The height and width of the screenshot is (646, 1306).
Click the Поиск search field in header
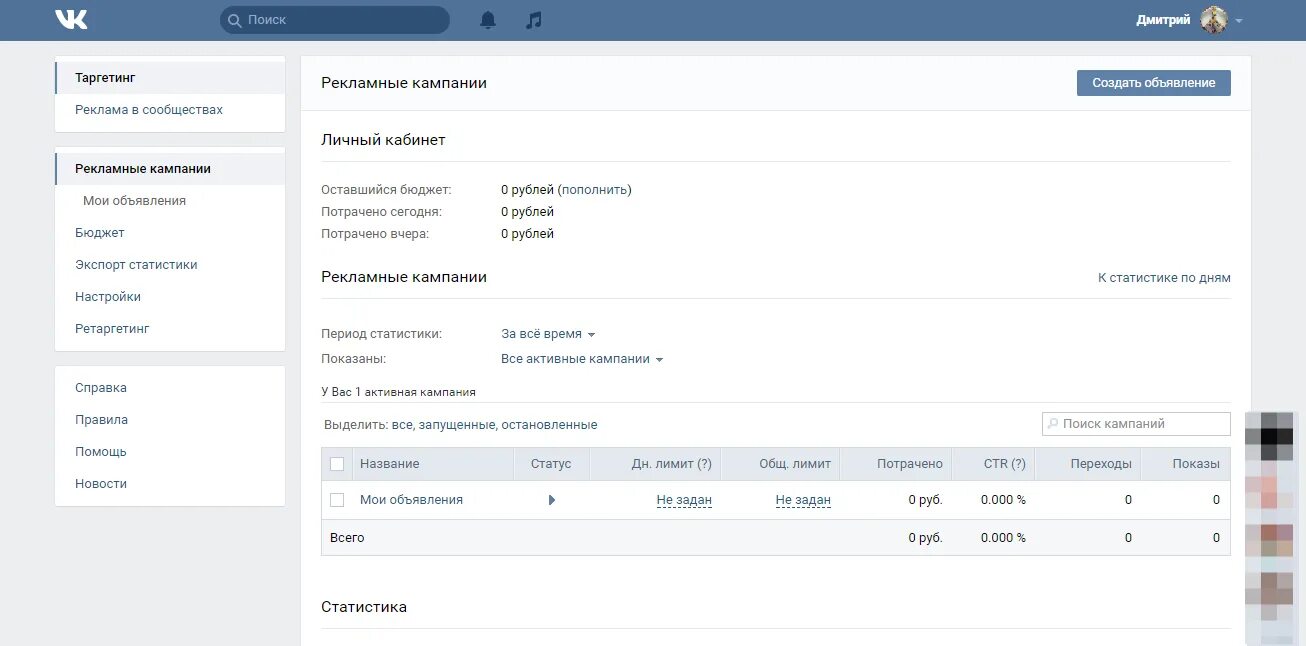[335, 20]
